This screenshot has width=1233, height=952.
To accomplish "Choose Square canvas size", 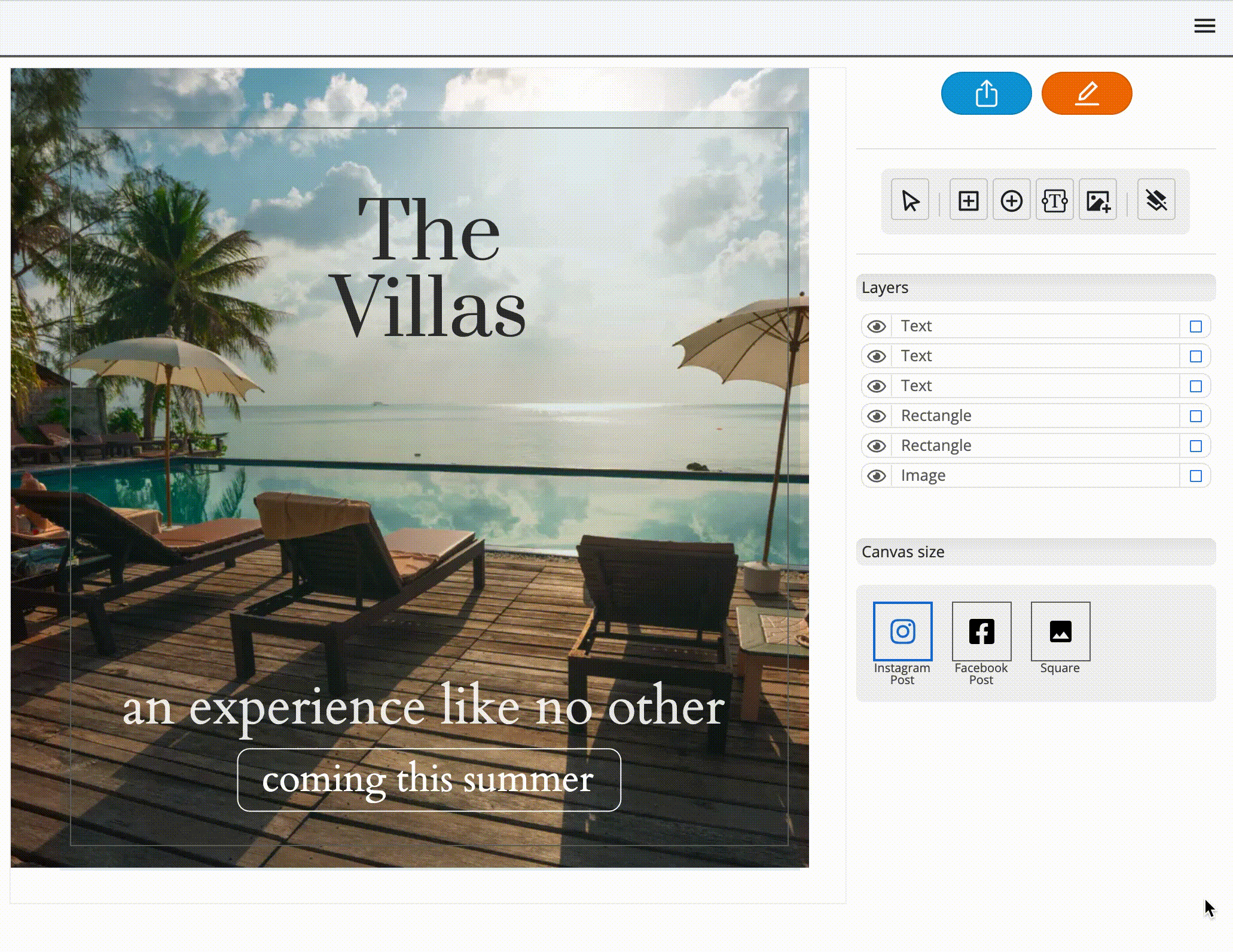I will (x=1060, y=631).
